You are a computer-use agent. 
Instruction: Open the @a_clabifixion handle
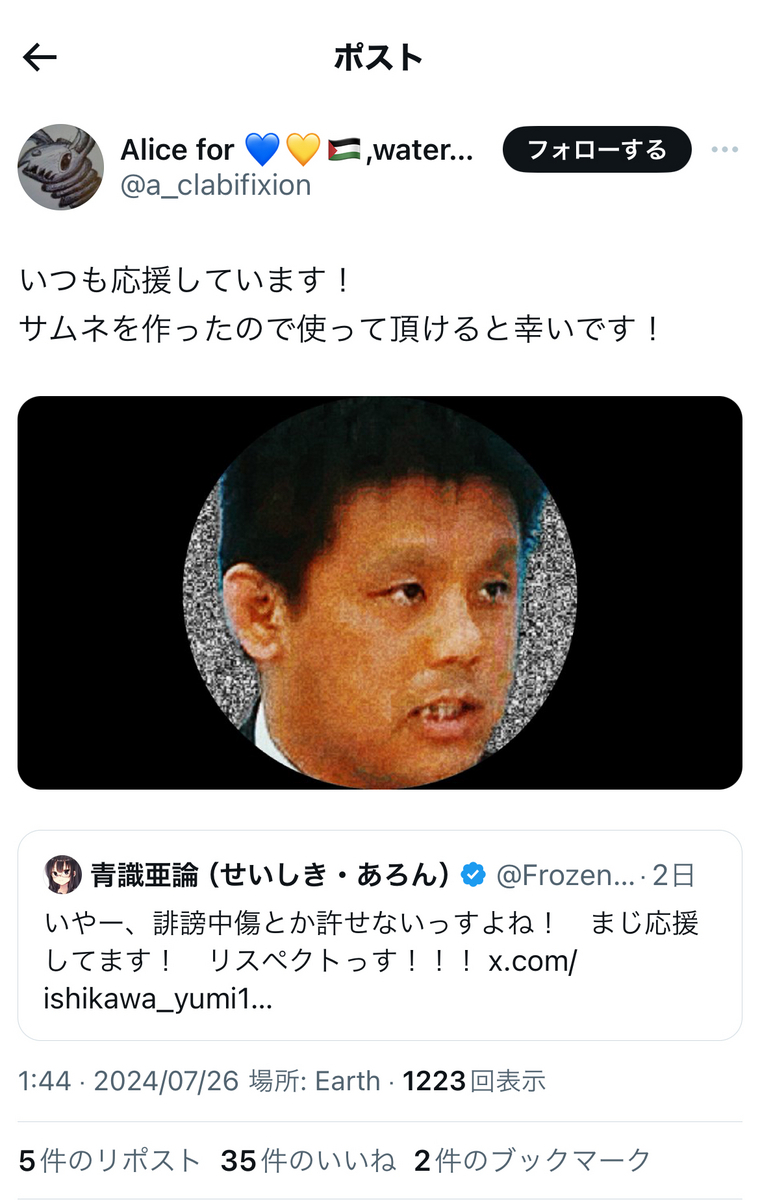[216, 185]
